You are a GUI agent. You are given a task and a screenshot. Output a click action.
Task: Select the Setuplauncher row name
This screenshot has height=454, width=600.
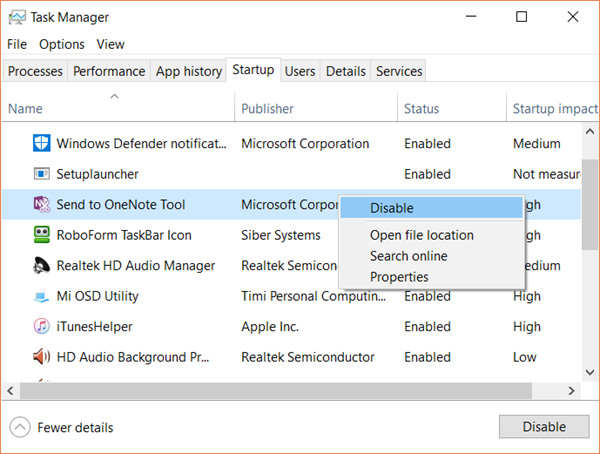(x=98, y=174)
